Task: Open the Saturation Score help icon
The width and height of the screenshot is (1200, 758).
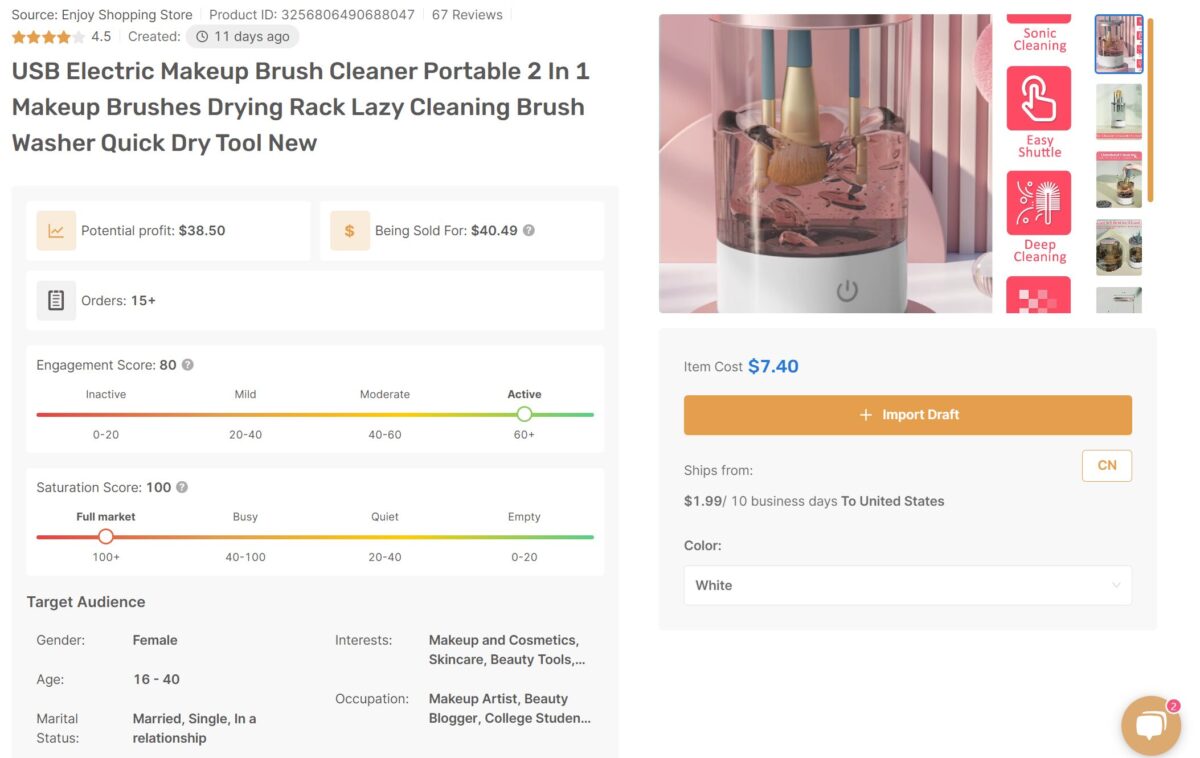Action: click(182, 487)
